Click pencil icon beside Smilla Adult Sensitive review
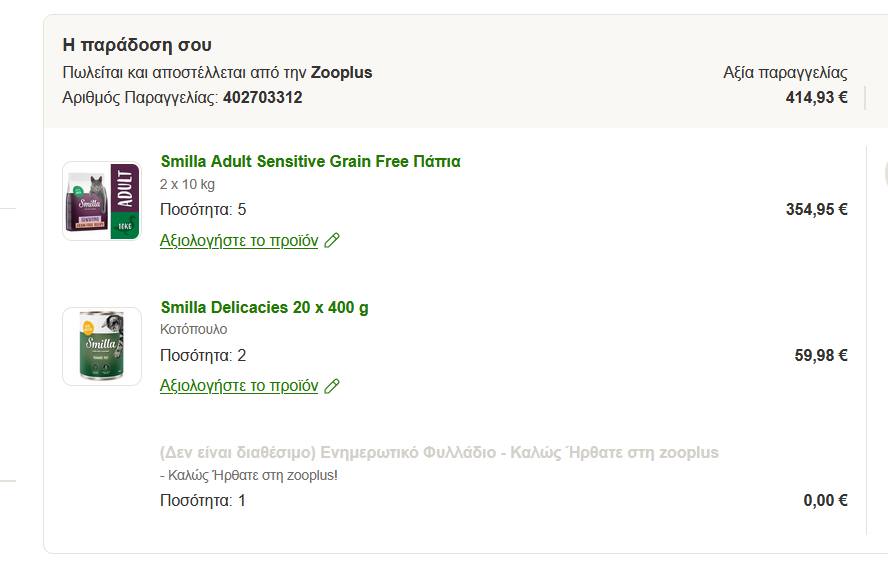 click(x=332, y=241)
